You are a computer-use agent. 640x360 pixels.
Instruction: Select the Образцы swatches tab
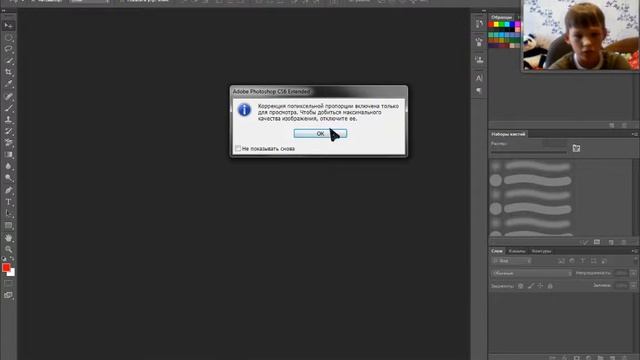point(502,17)
